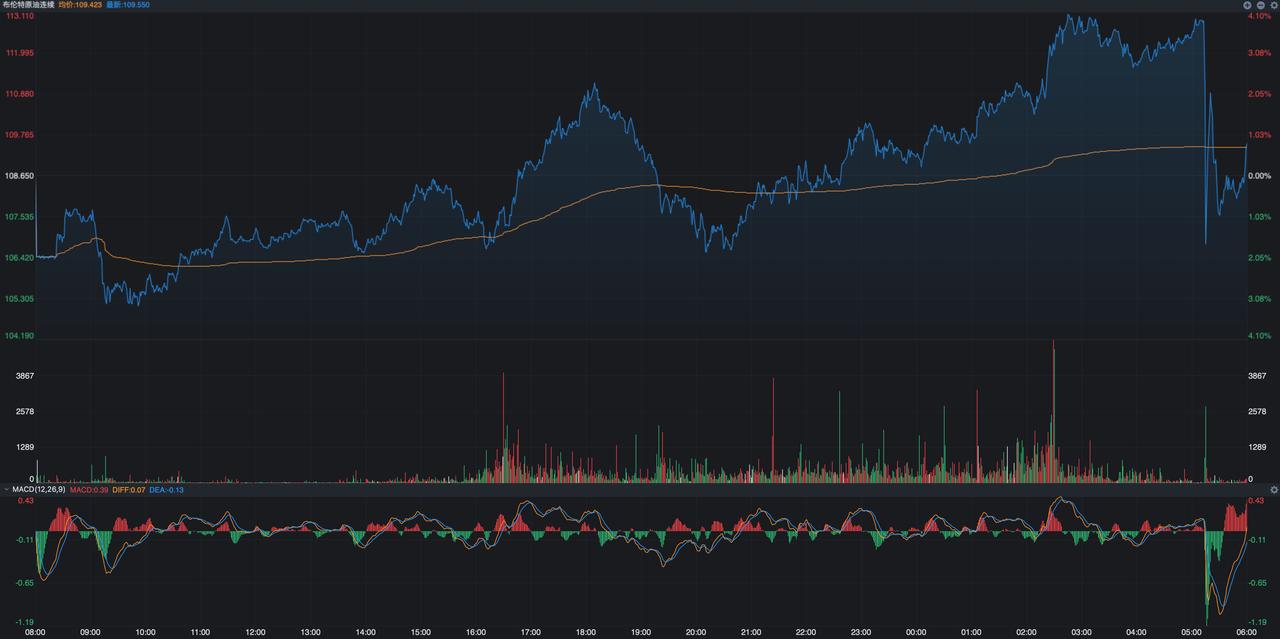This screenshot has width=1280, height=639.
Task: Click the 3867 left volume axis label
Action: point(25,376)
